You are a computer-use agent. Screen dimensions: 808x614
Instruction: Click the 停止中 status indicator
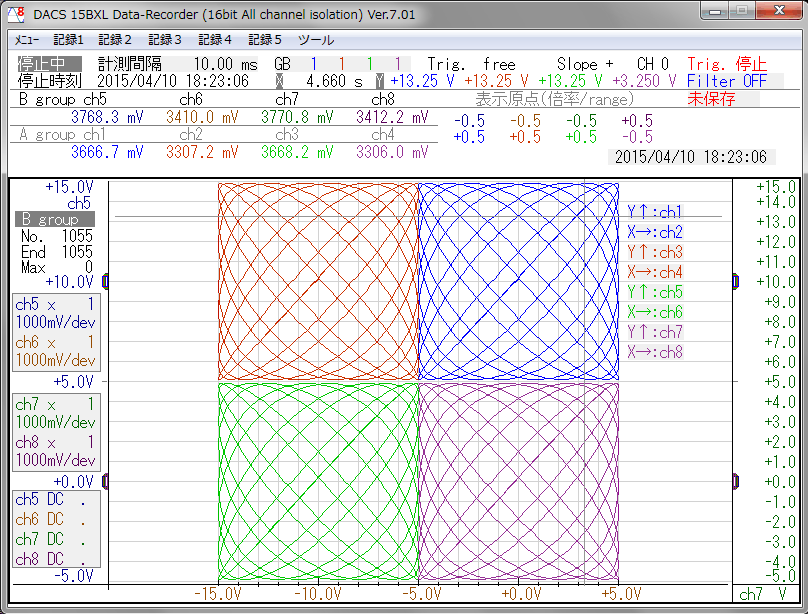click(x=49, y=64)
